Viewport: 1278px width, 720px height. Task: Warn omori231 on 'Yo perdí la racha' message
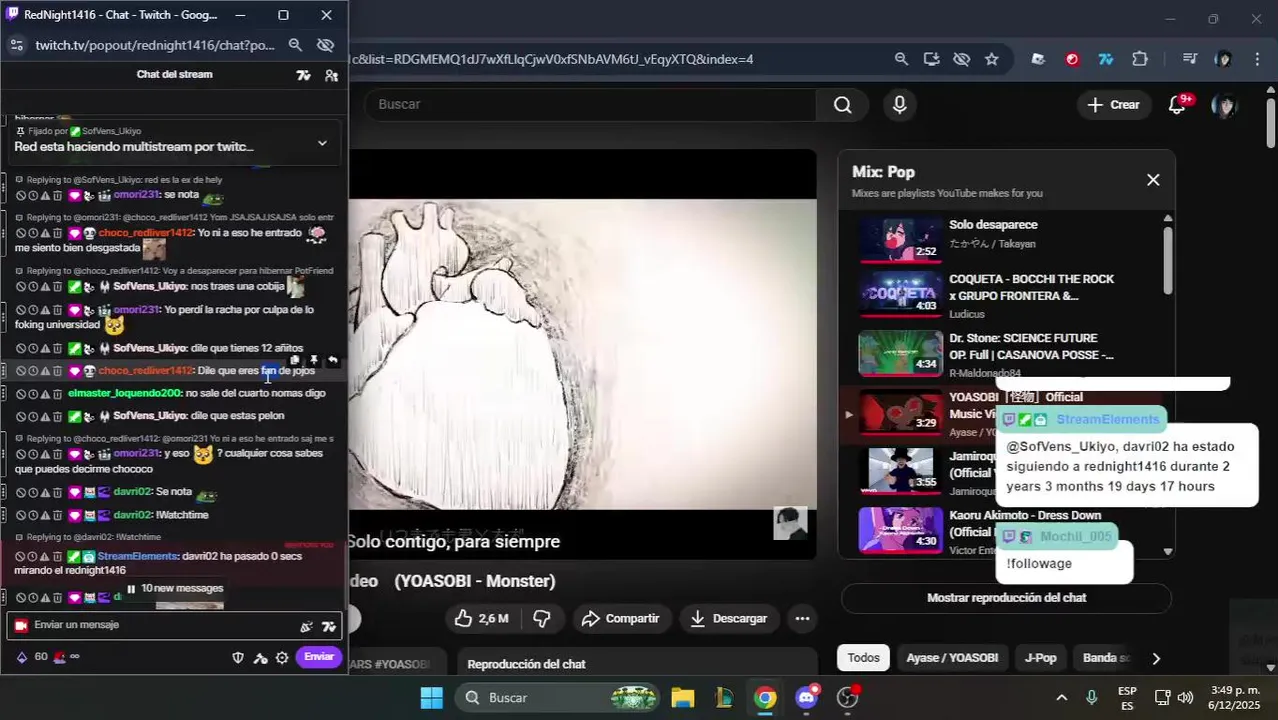click(45, 310)
